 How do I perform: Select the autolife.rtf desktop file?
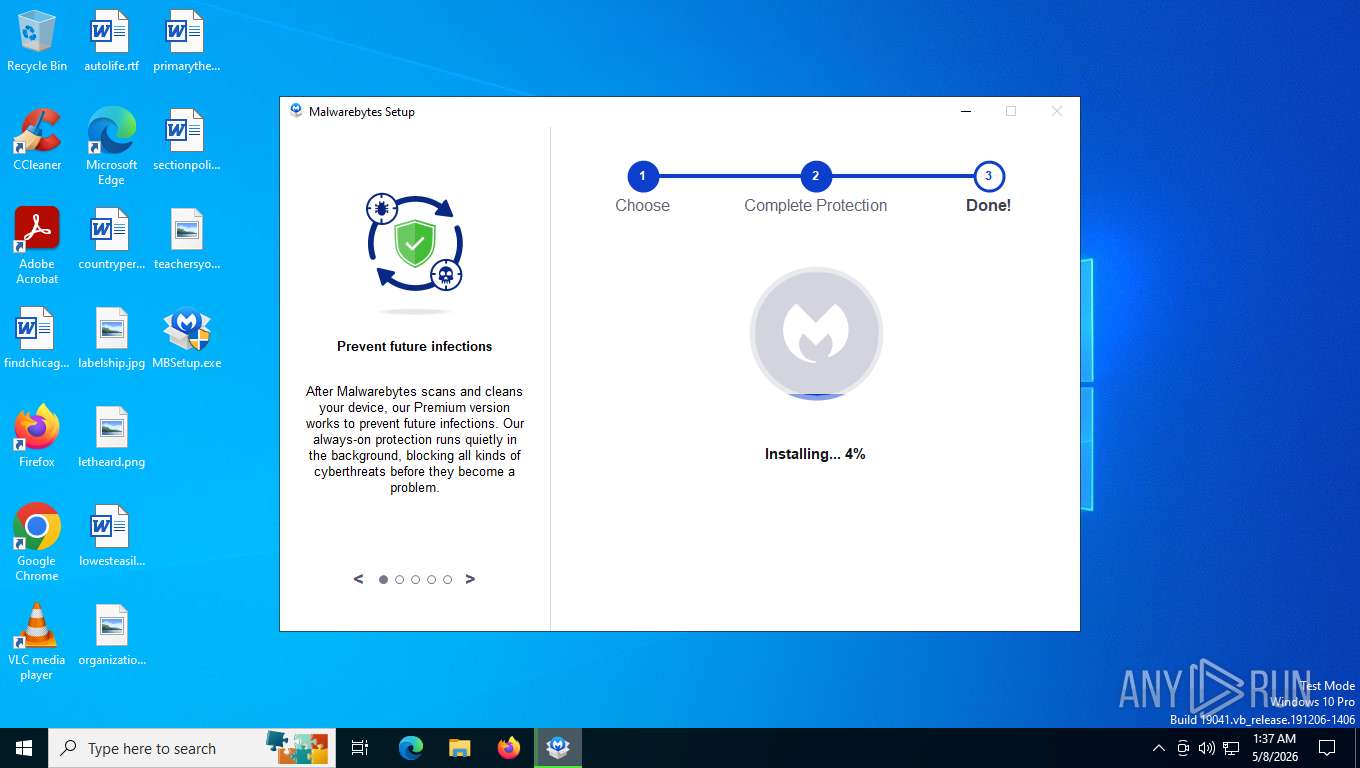(111, 41)
